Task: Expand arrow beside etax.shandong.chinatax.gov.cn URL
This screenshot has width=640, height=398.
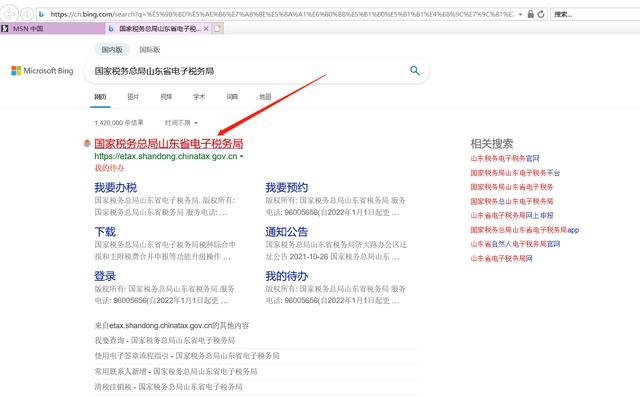Action: point(242,156)
